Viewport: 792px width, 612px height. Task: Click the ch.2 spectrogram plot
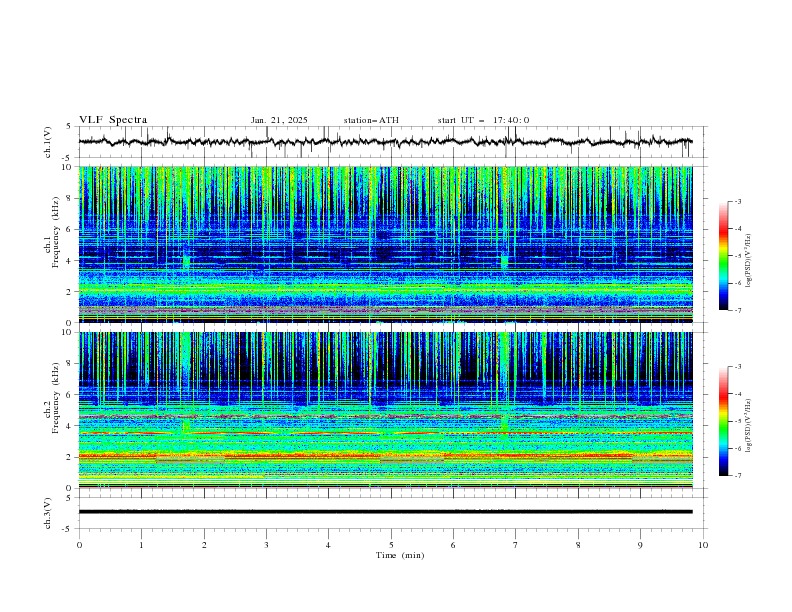(x=385, y=410)
